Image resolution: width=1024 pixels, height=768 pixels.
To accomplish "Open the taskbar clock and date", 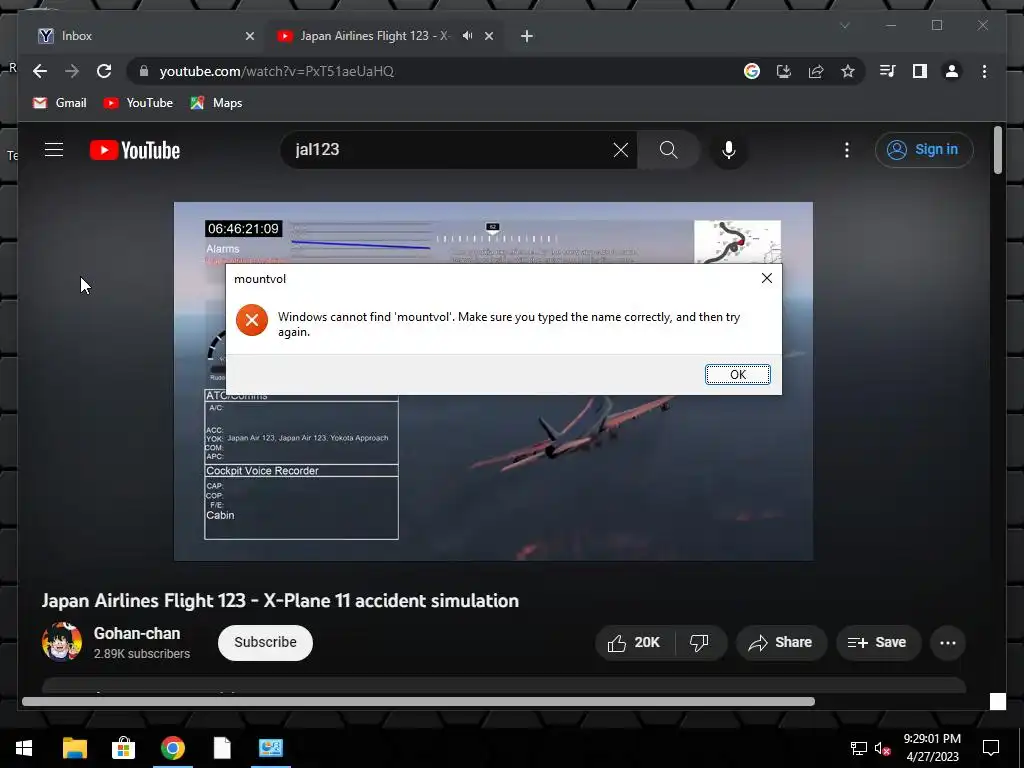I will click(x=933, y=748).
